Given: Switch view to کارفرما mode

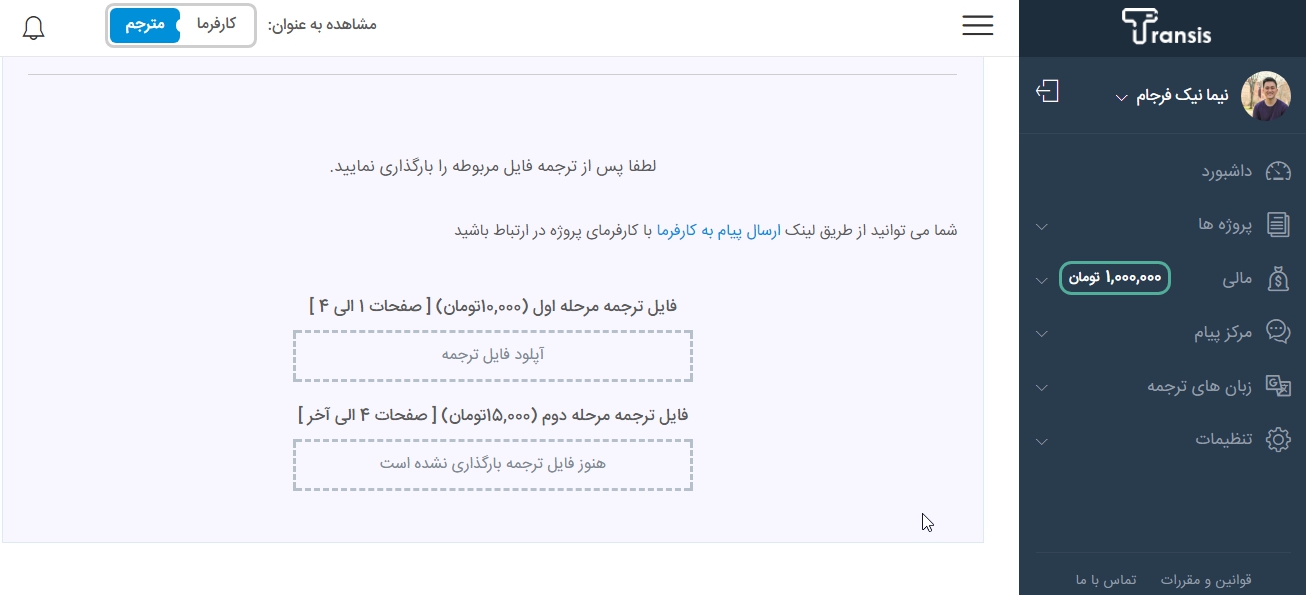Looking at the screenshot, I should pyautogui.click(x=216, y=24).
